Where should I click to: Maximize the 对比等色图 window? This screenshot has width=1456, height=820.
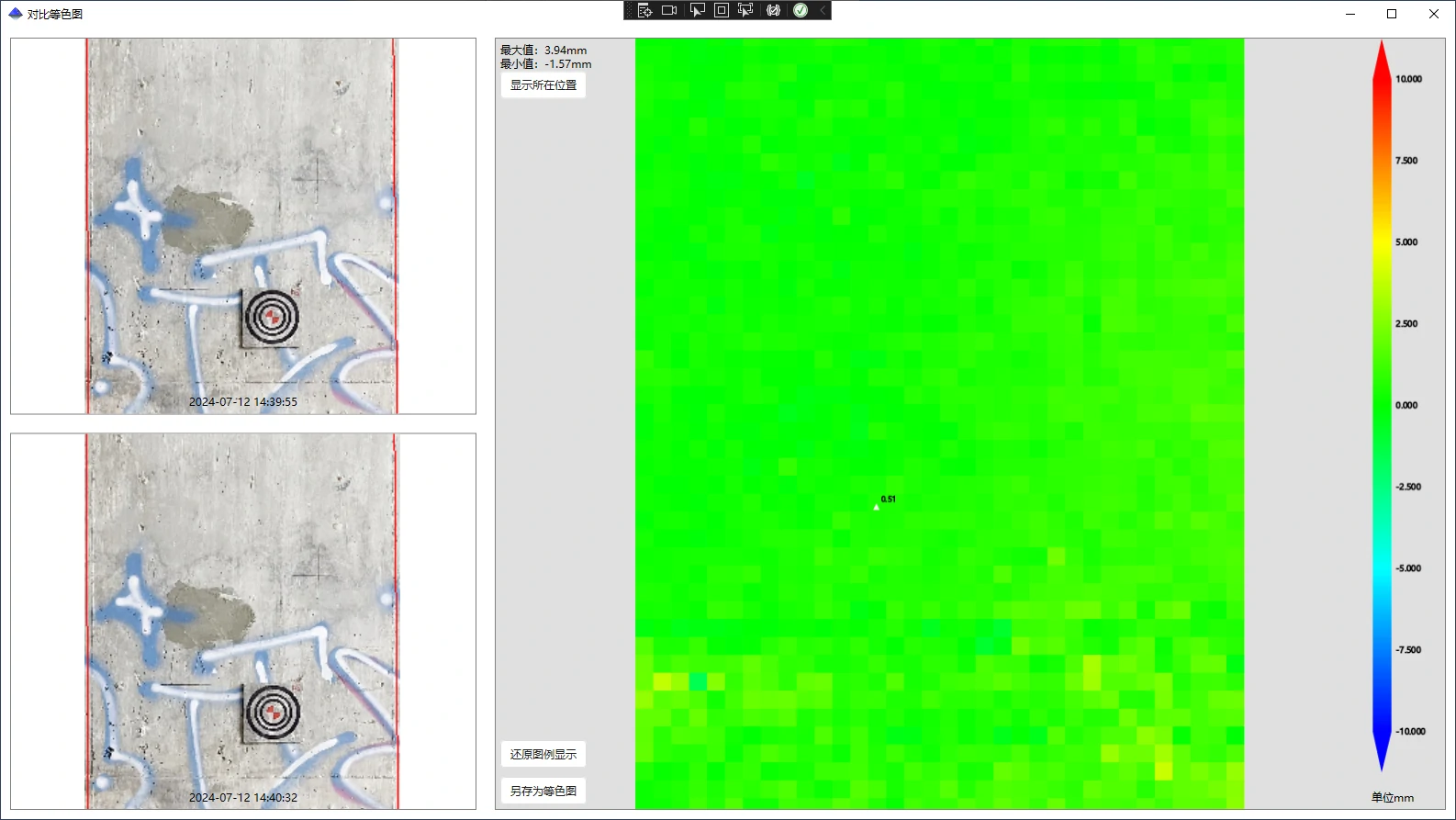click(x=1392, y=14)
